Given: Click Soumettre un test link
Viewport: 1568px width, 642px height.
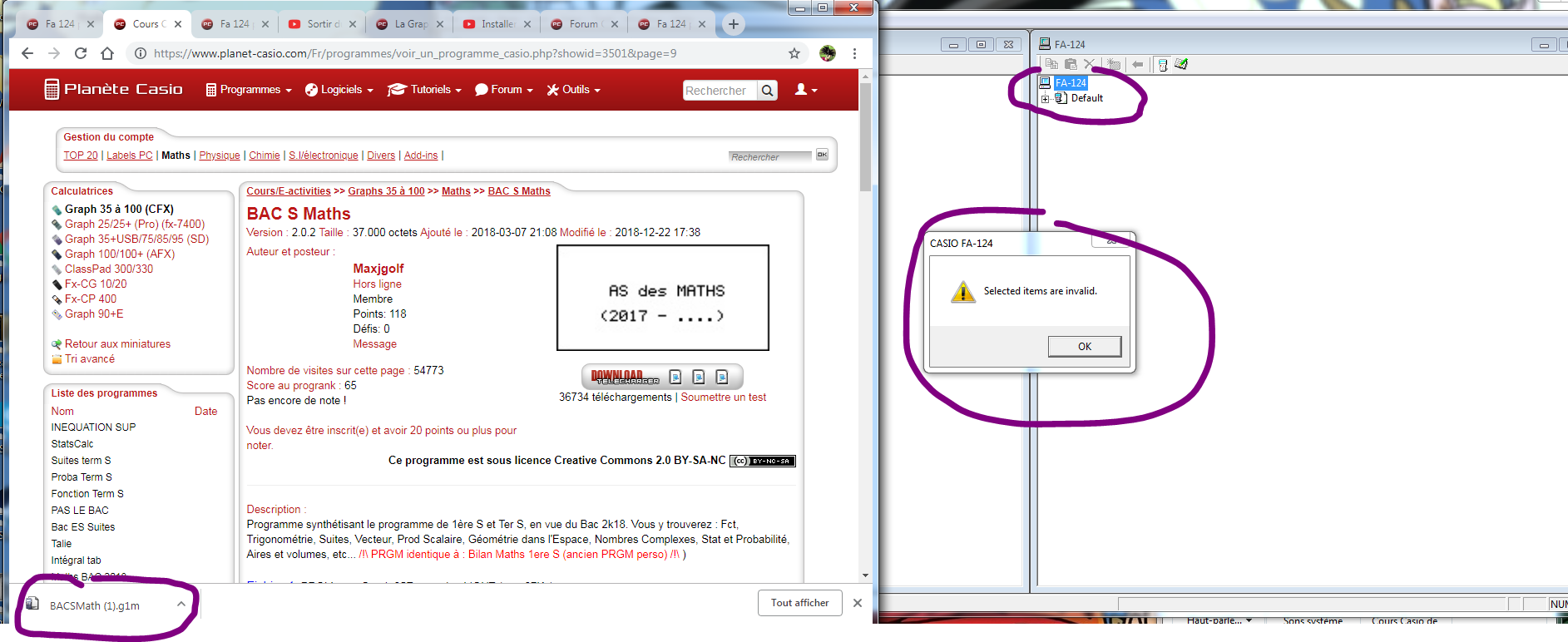Looking at the screenshot, I should (724, 397).
